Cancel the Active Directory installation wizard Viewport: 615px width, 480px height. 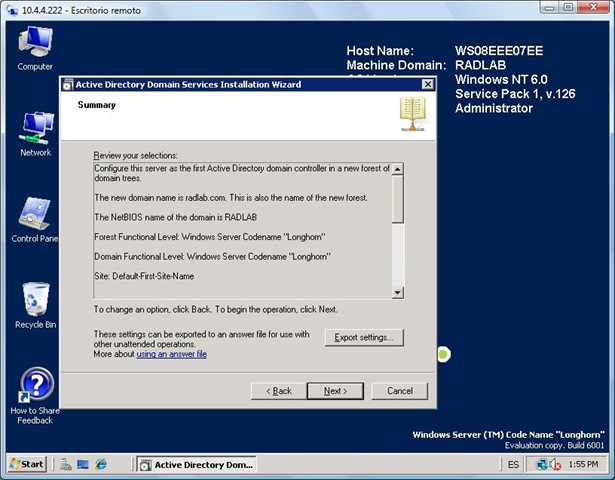coord(399,390)
